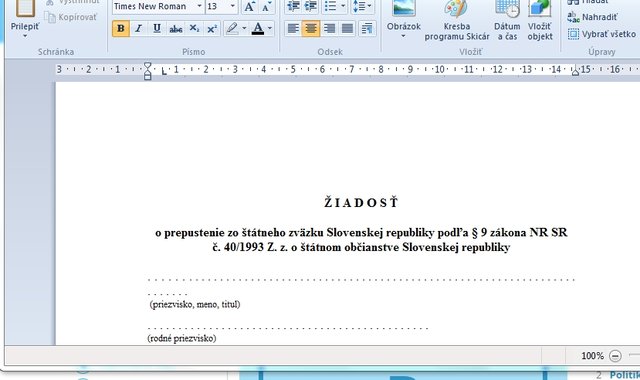Viewport: 640px width, 380px height.
Task: Click the grow font icon
Action: point(249,7)
